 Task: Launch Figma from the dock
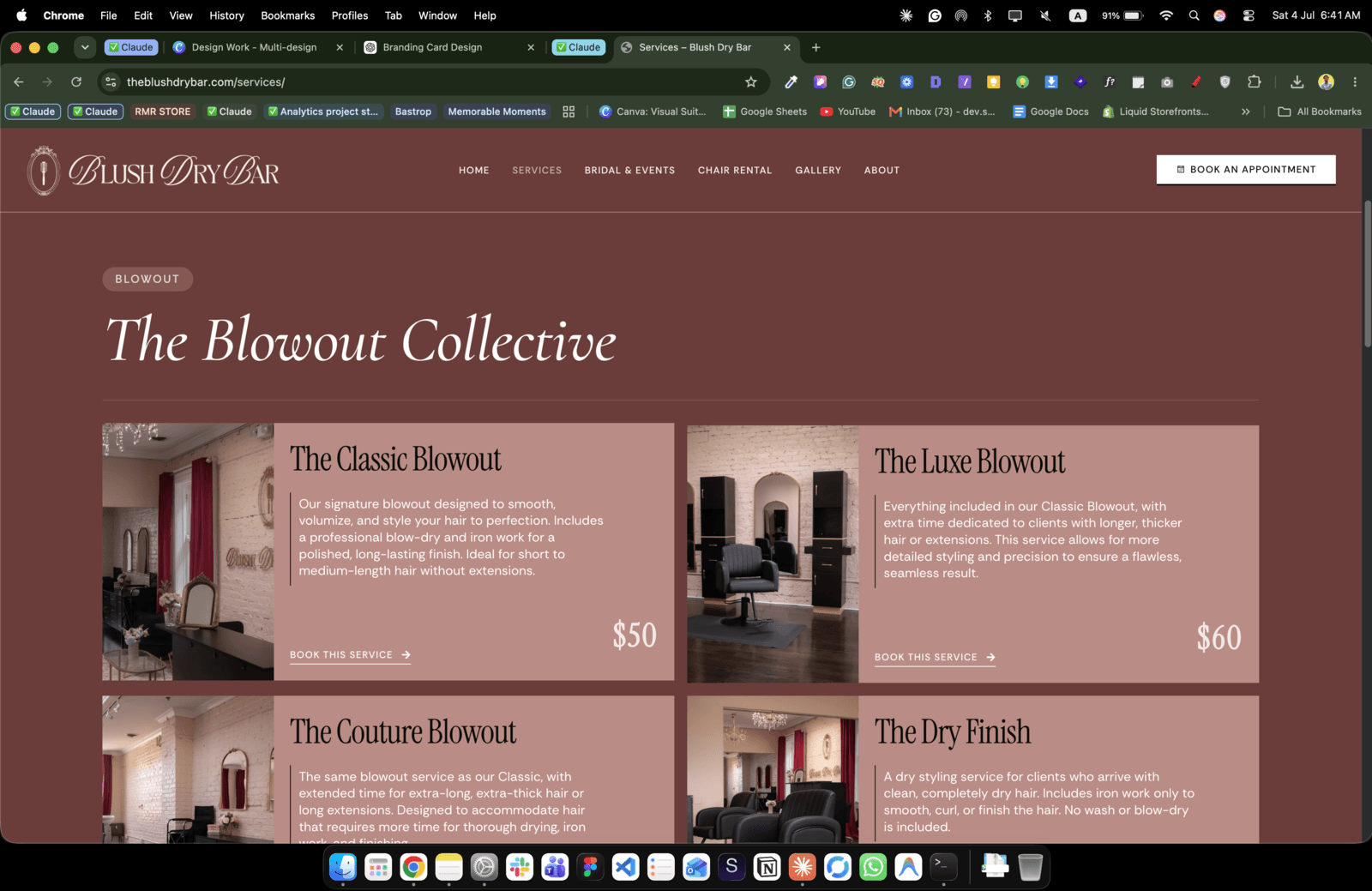[590, 867]
